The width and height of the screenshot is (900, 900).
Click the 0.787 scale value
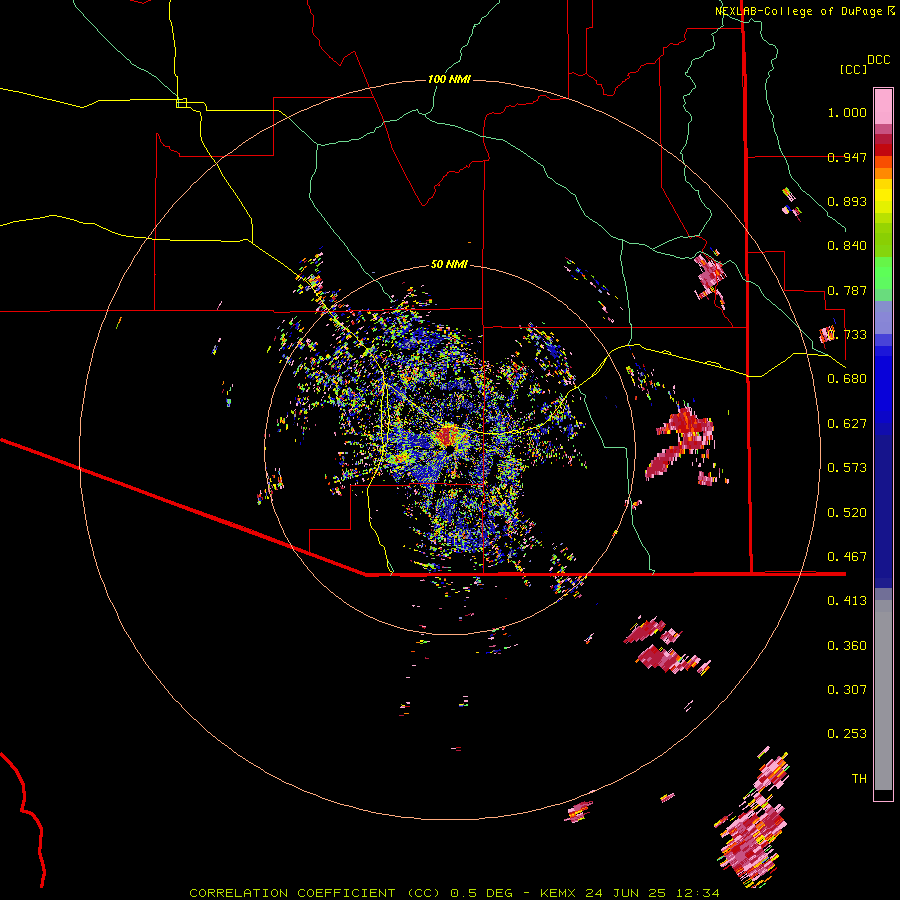coord(847,290)
